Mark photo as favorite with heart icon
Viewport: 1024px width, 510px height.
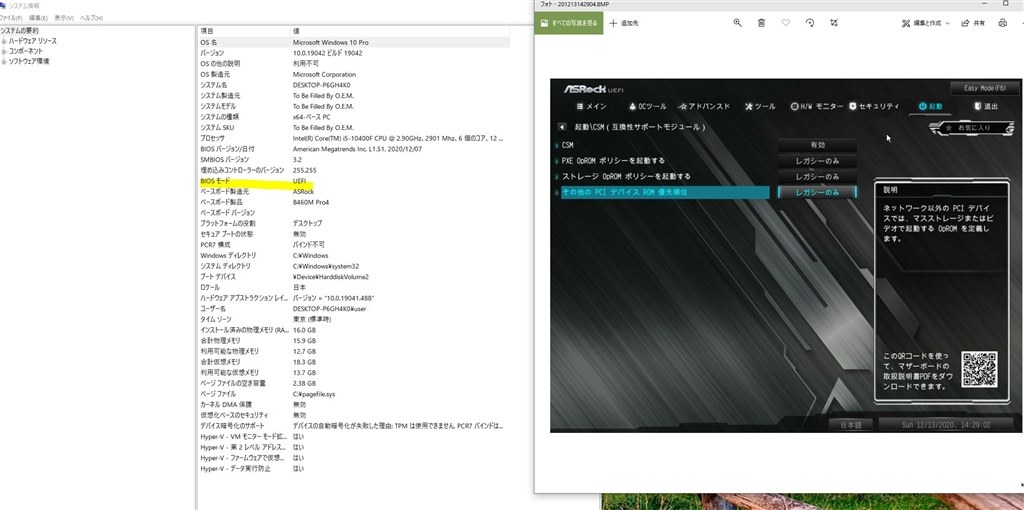click(786, 23)
